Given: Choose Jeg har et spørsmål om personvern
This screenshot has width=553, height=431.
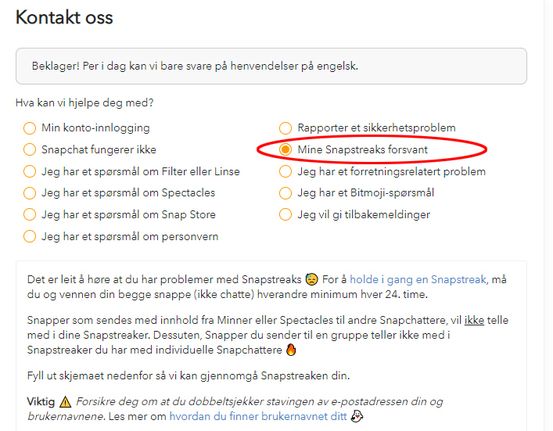Looking at the screenshot, I should click(x=29, y=236).
